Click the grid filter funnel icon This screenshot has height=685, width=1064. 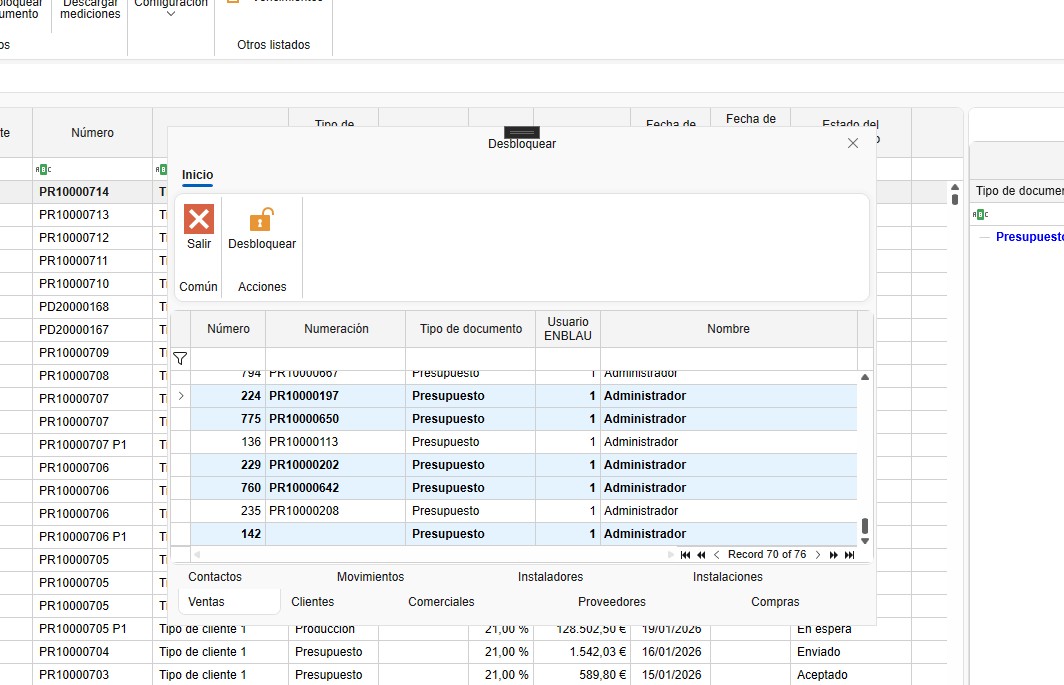tap(180, 358)
